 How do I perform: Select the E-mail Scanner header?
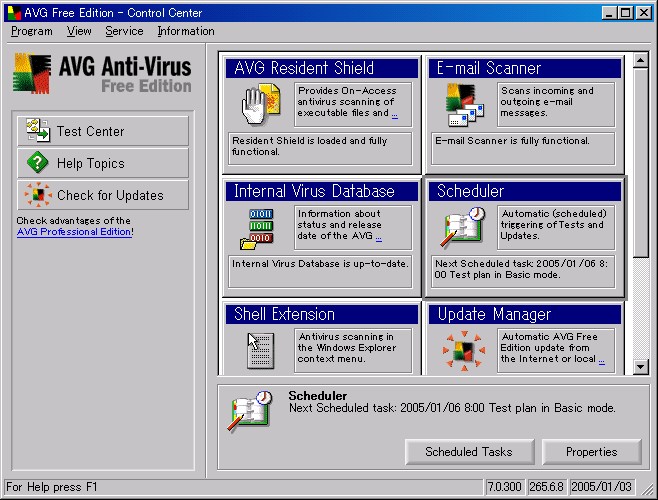[525, 68]
